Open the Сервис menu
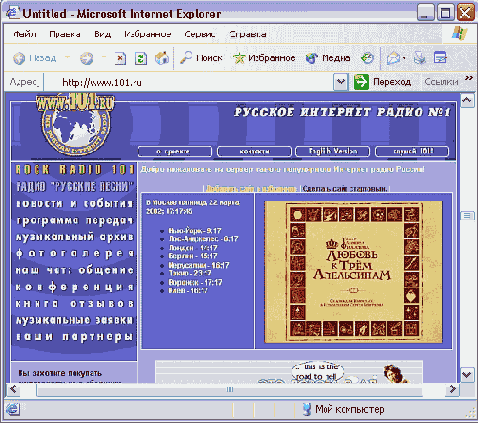Screen dimensions: 478x423 (199, 34)
